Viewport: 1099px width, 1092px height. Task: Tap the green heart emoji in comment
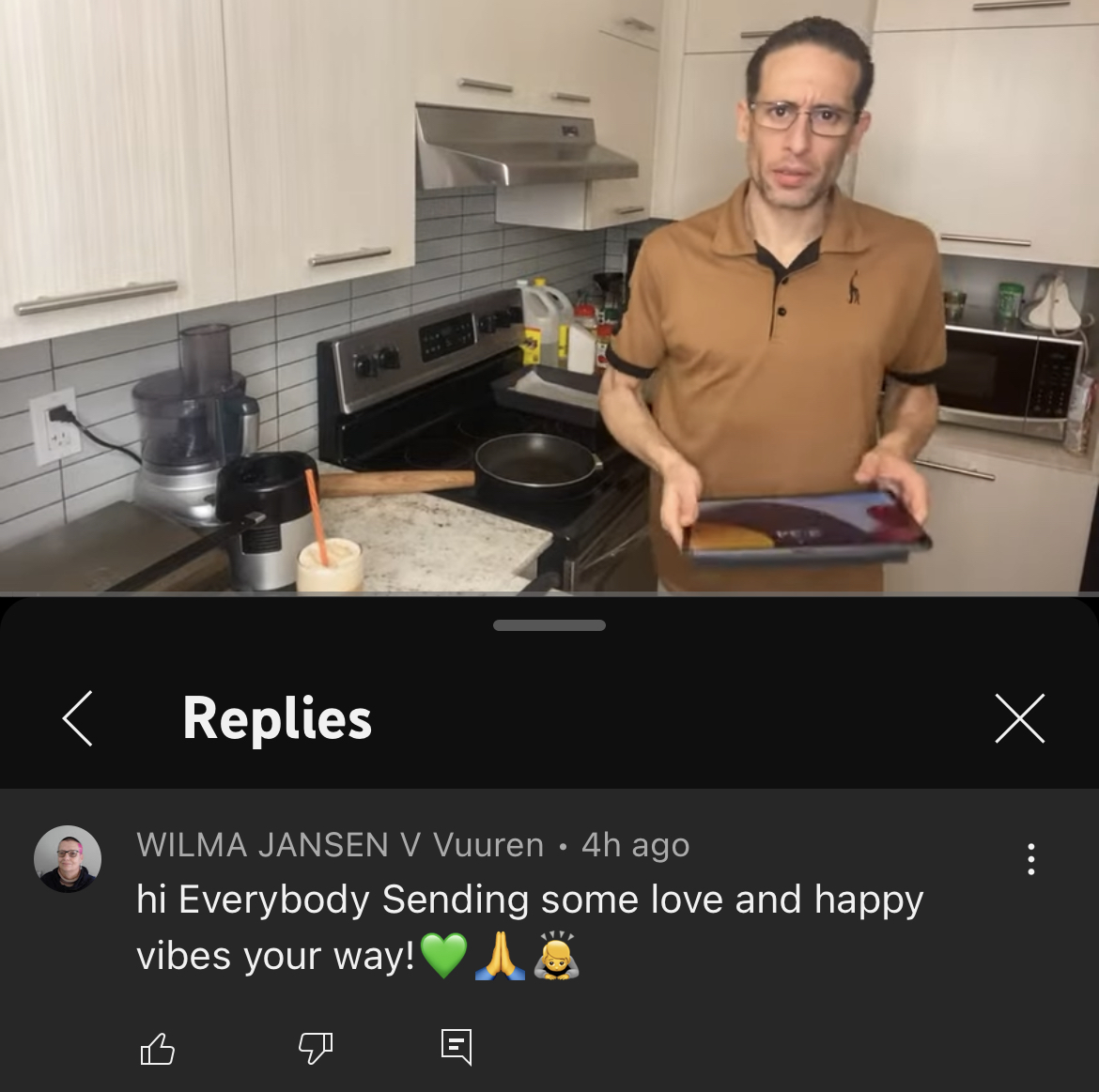[x=443, y=955]
